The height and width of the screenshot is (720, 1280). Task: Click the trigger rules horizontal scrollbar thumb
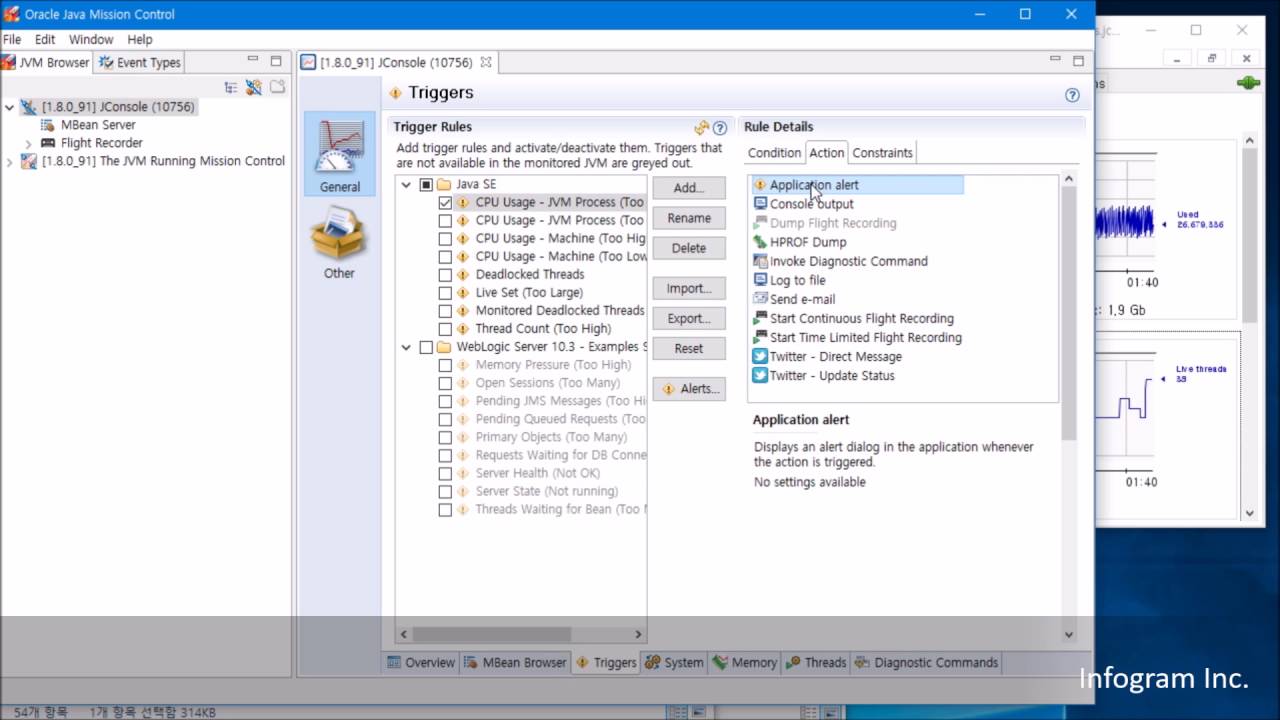[x=491, y=634]
